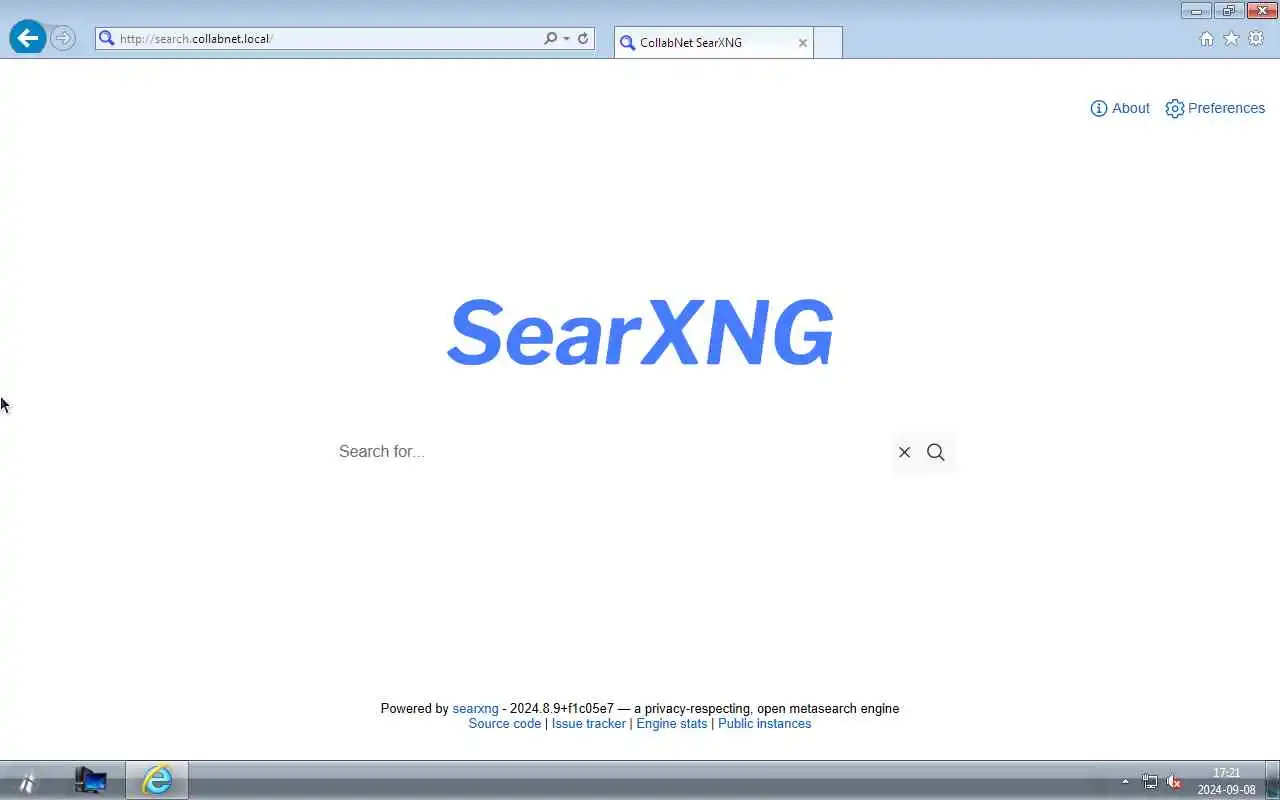This screenshot has height=800, width=1280.
Task: Submit search with magnifier button
Action: click(x=936, y=452)
